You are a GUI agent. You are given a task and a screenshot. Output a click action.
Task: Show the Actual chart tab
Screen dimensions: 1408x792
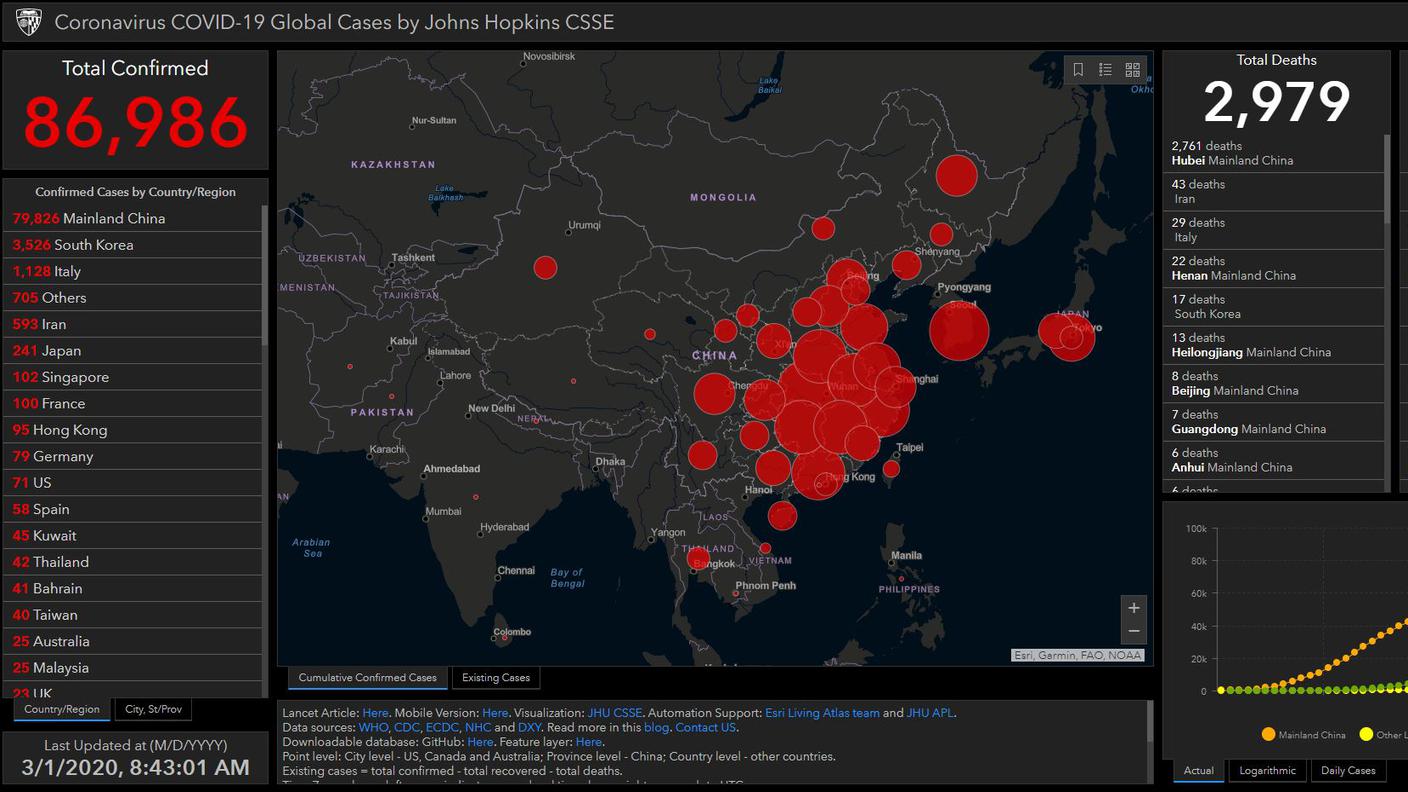1199,770
